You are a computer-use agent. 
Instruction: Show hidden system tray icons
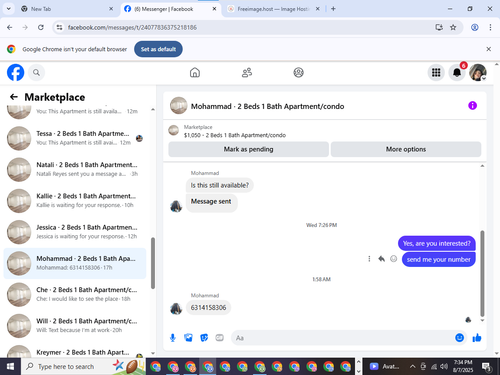click(x=412, y=367)
